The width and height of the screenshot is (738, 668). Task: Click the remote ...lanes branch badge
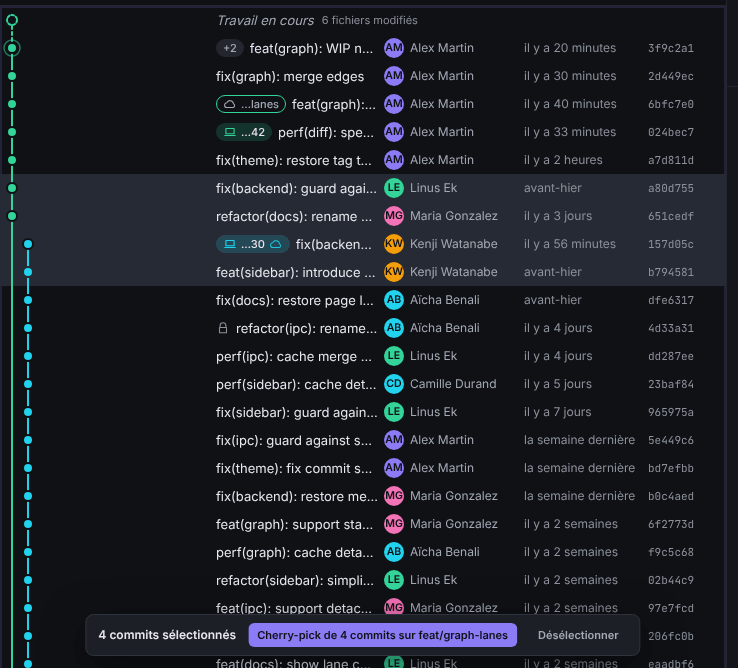250,104
